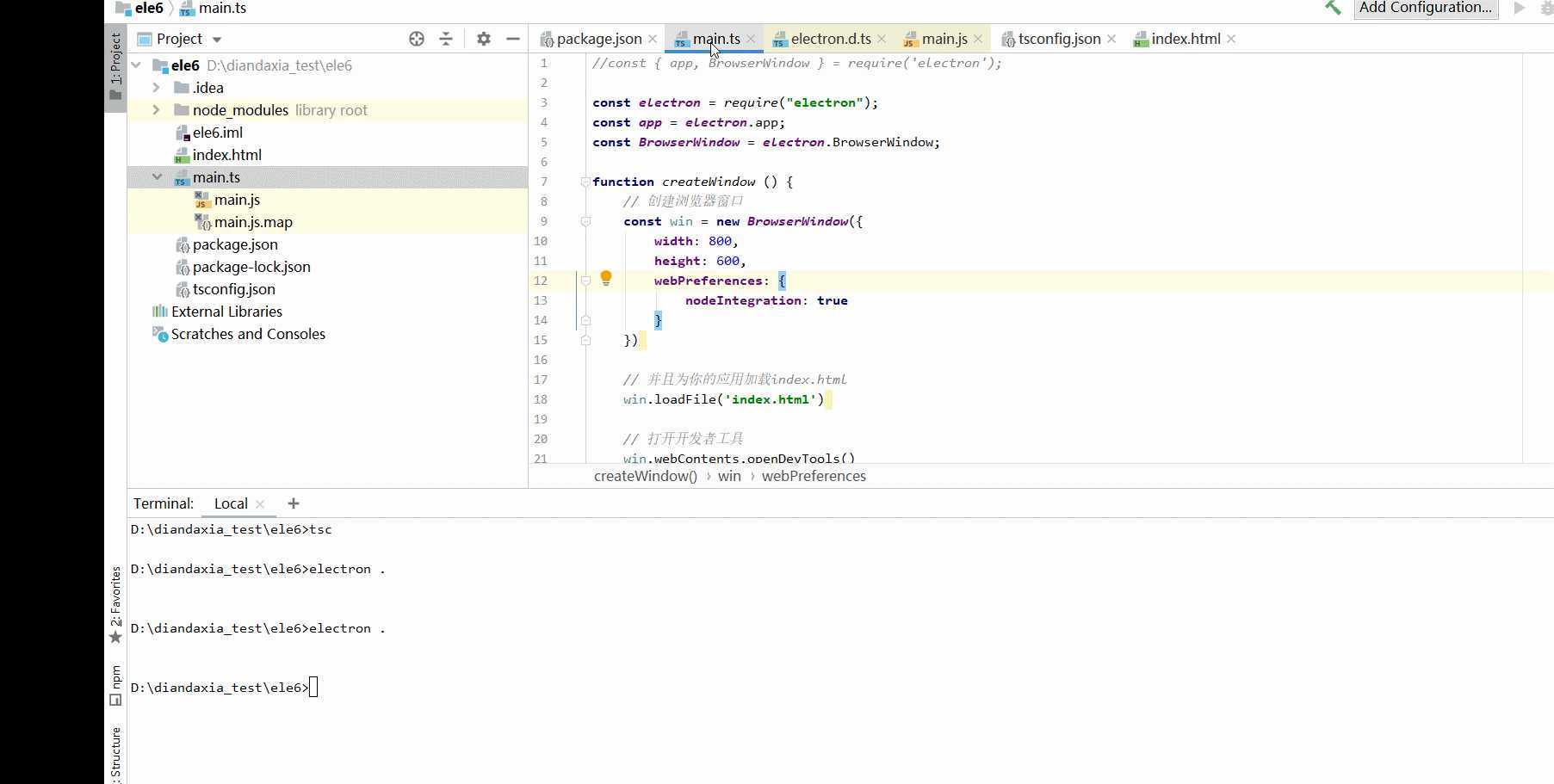Image resolution: width=1554 pixels, height=784 pixels.
Task: Click the height value 600
Action: tap(727, 261)
